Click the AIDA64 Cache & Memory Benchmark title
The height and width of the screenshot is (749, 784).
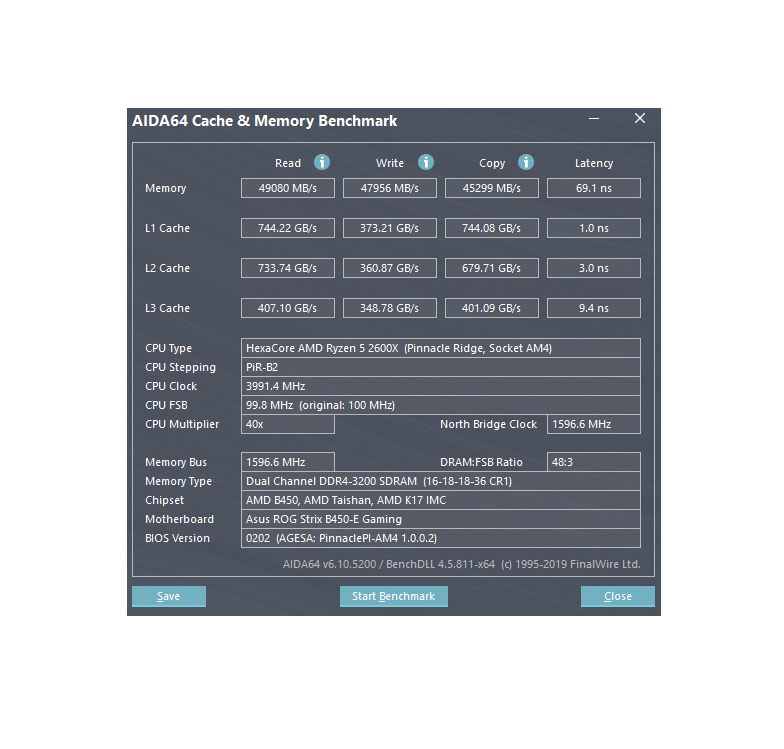(x=264, y=120)
